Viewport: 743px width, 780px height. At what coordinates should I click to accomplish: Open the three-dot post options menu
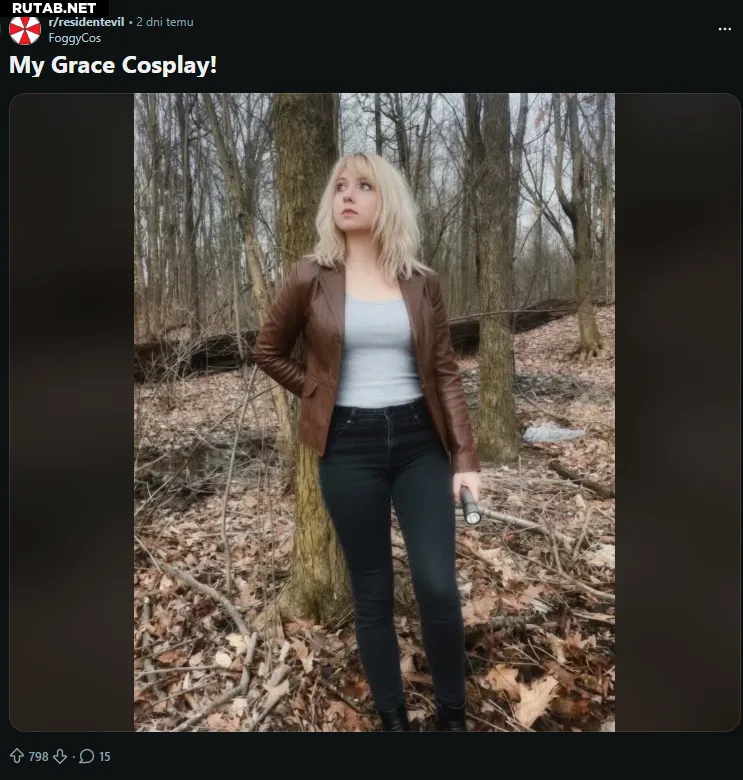tap(724, 29)
